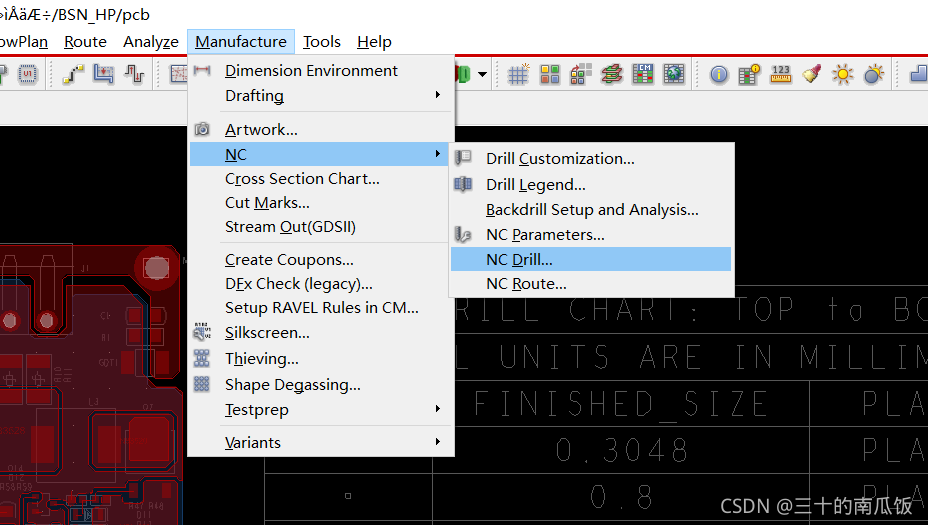This screenshot has height=525, width=928.
Task: Click the Drill Legend icon
Action: (x=463, y=184)
